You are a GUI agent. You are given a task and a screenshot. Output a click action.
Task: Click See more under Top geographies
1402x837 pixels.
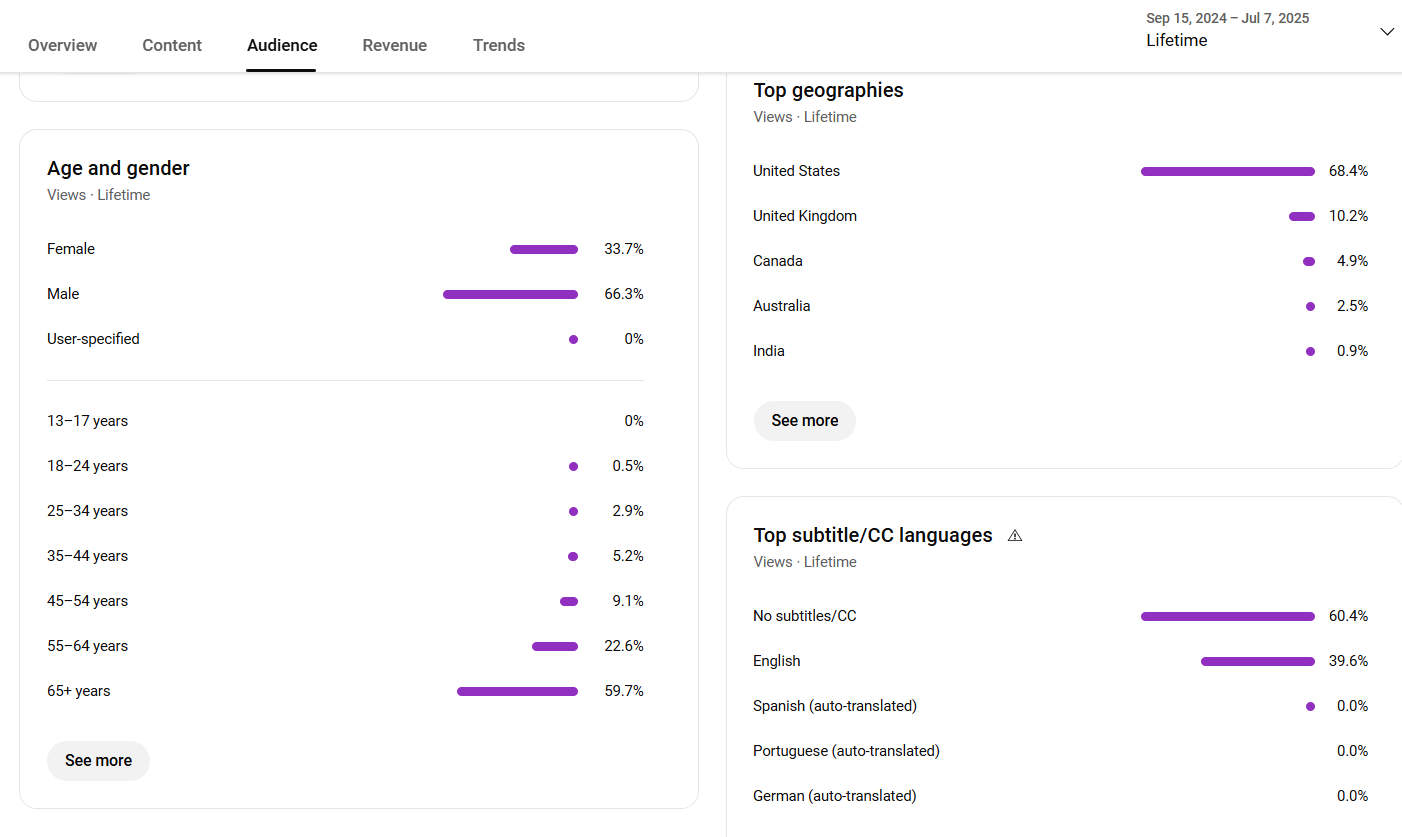point(804,421)
